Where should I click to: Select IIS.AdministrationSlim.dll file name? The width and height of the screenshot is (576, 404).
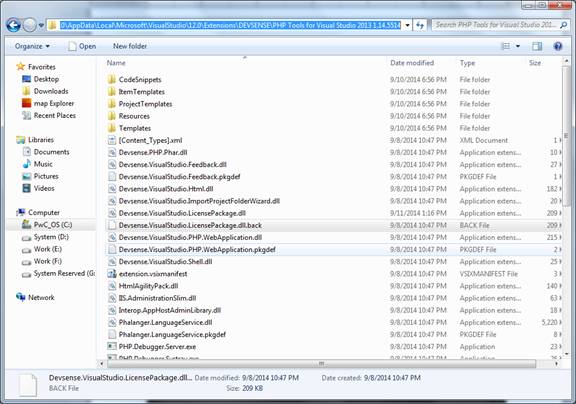coord(157,297)
